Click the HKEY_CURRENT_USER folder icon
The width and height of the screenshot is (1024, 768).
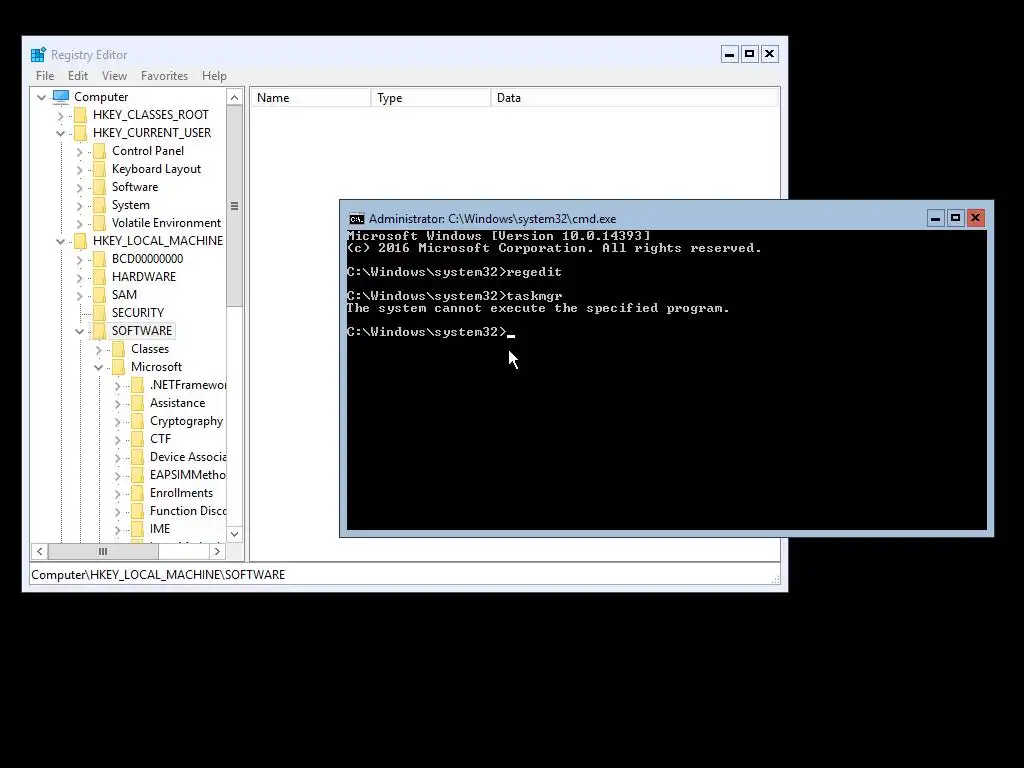click(80, 133)
